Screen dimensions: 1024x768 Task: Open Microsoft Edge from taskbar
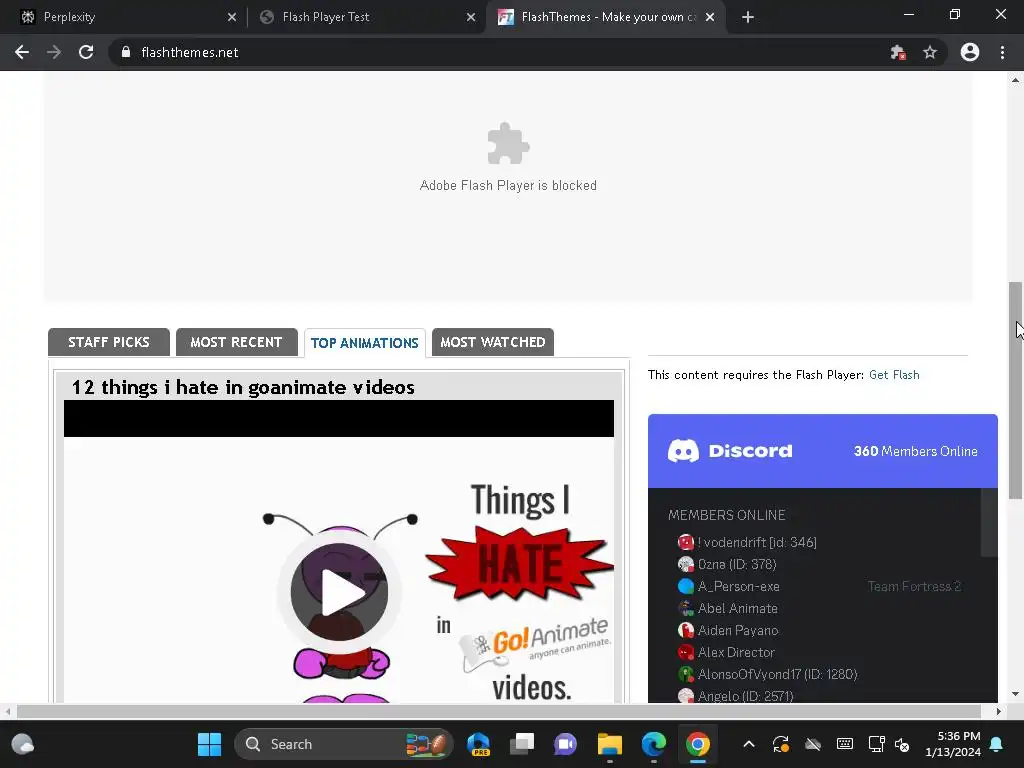(654, 744)
